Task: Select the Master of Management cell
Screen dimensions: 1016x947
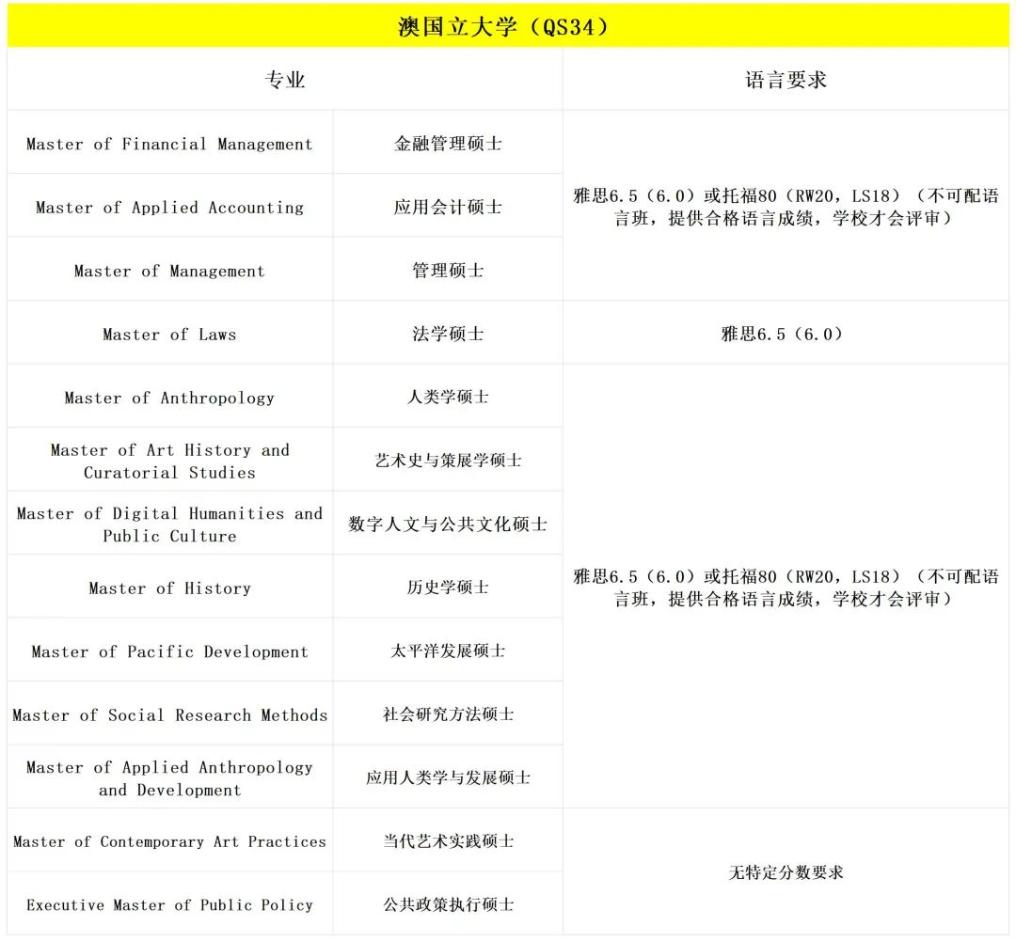Action: pyautogui.click(x=170, y=271)
